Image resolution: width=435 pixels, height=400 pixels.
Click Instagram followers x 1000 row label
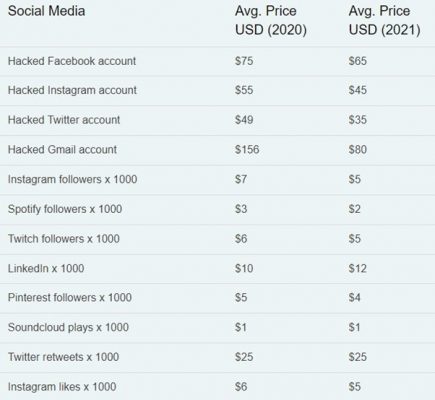click(x=72, y=179)
